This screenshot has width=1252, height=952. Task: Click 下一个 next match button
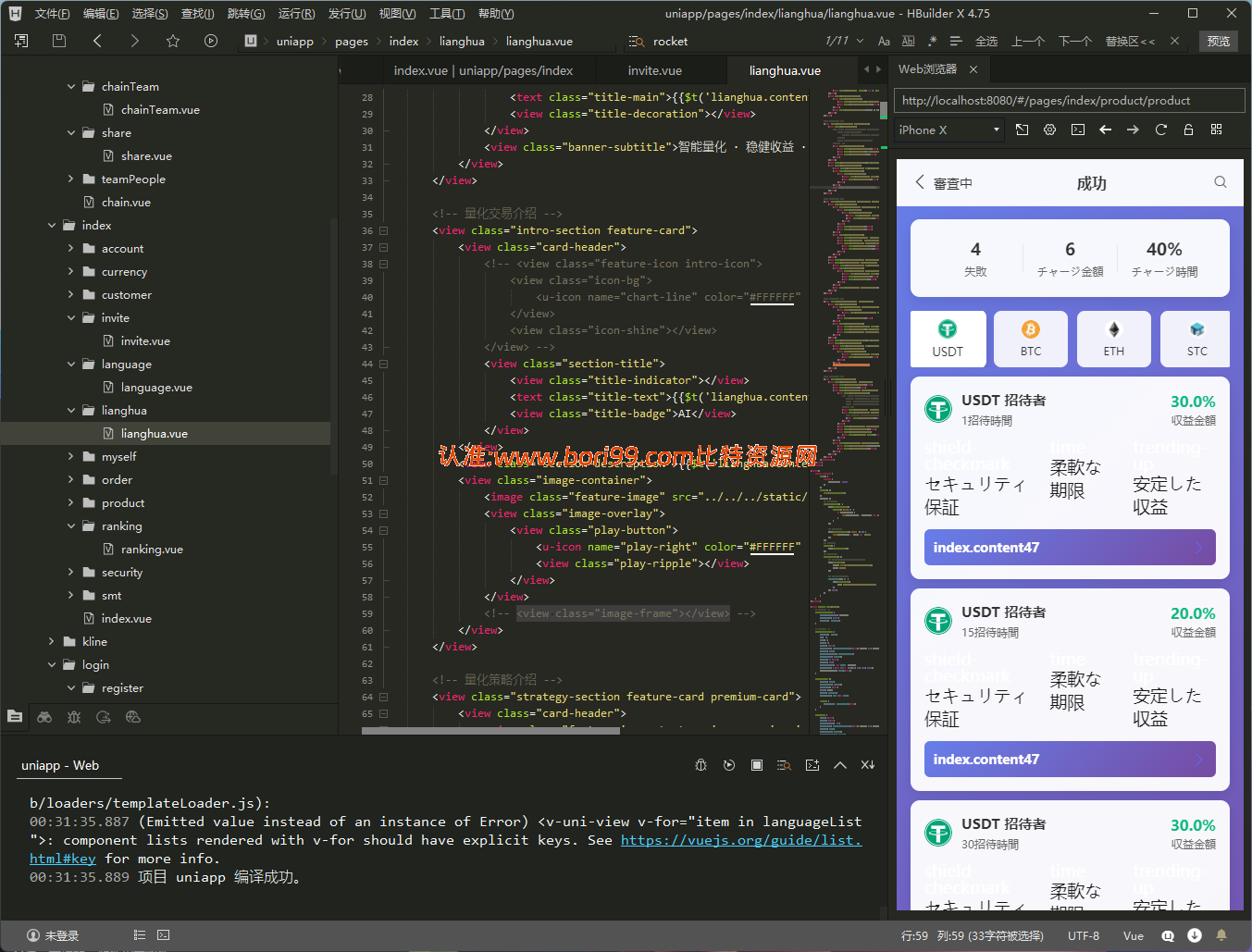[1075, 41]
